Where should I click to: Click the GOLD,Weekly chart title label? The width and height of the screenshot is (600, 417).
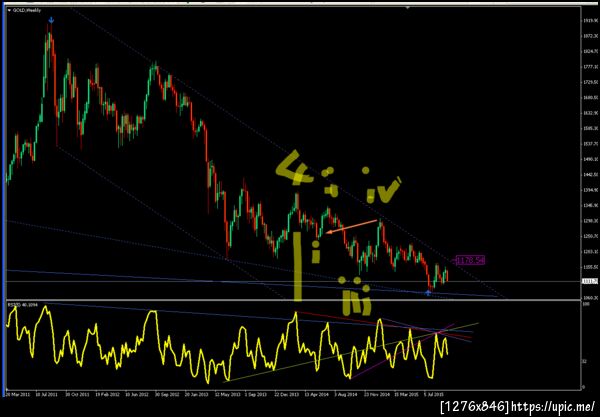[26, 10]
